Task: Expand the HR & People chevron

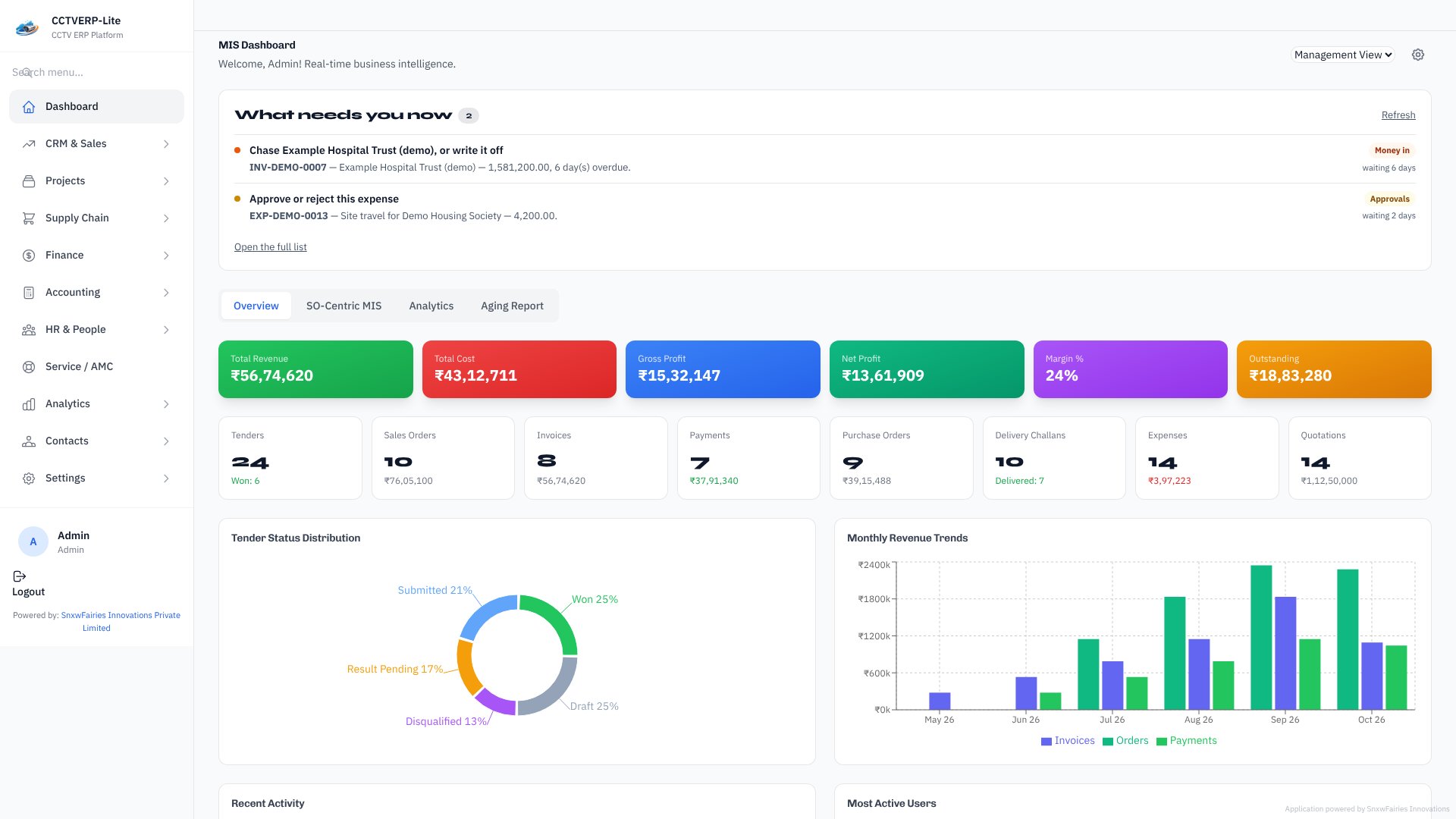Action: [166, 330]
